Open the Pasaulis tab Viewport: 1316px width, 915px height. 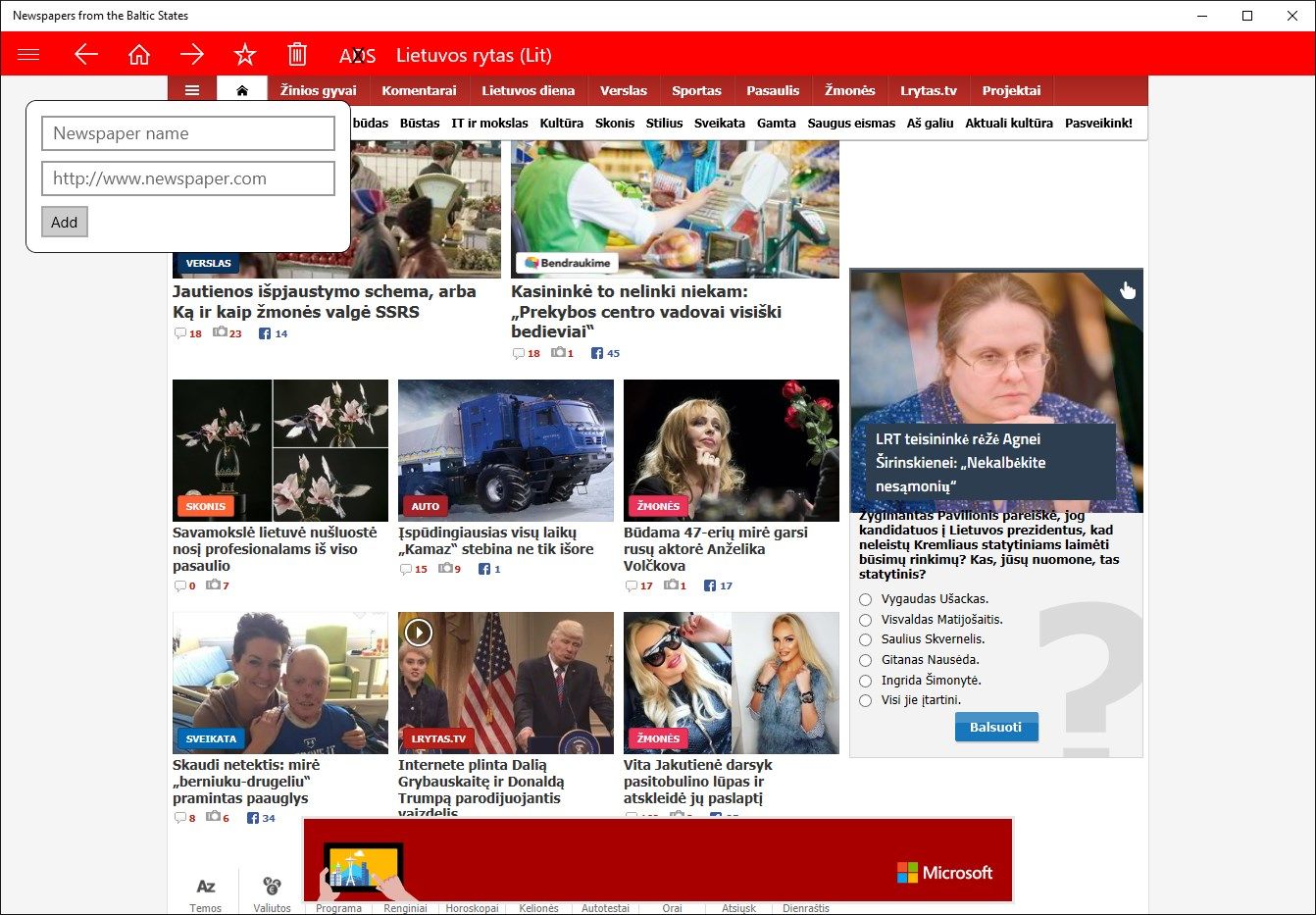click(x=773, y=90)
